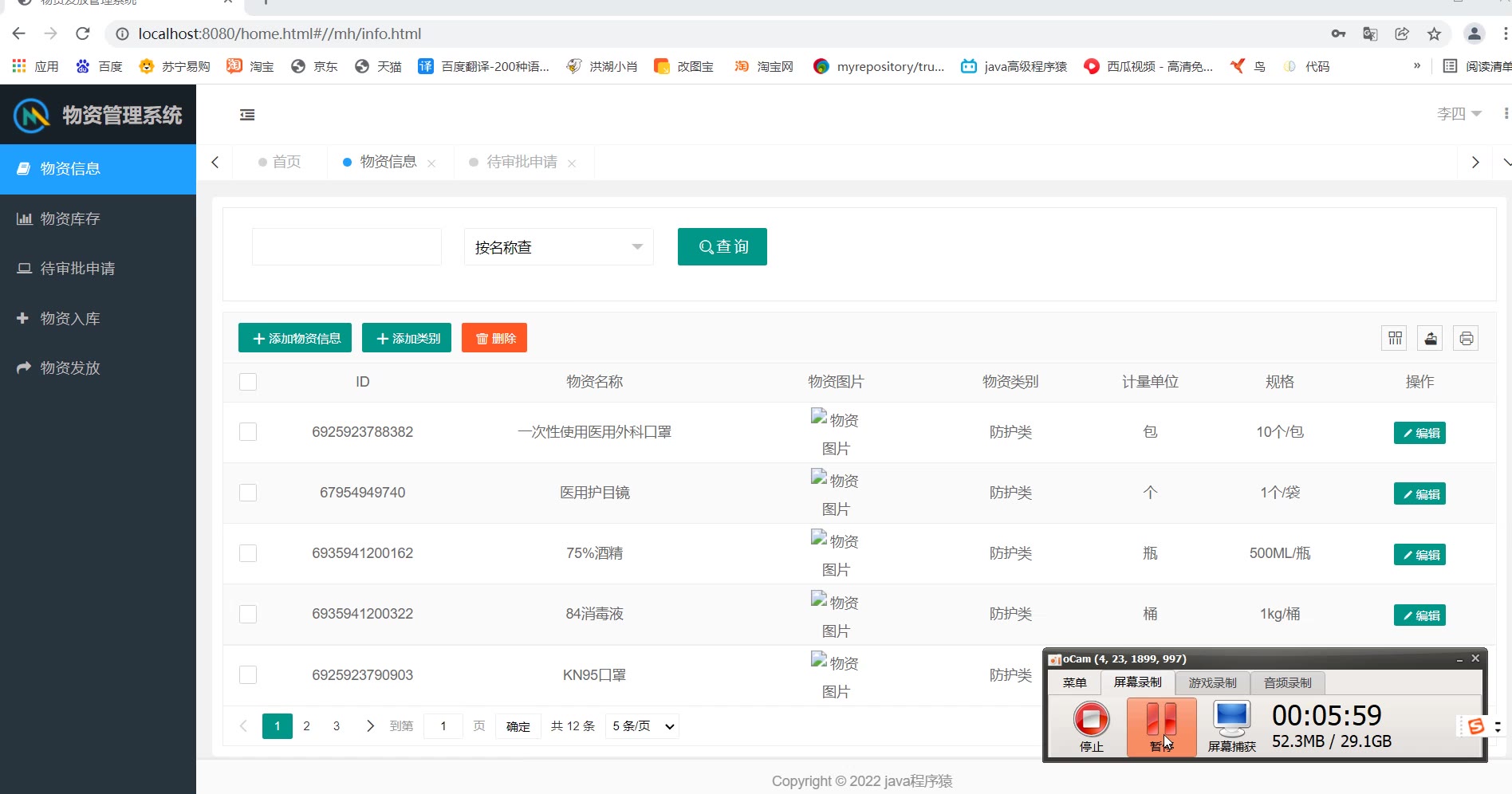The height and width of the screenshot is (794, 1512).
Task: Click the print table icon
Action: [x=1466, y=338]
